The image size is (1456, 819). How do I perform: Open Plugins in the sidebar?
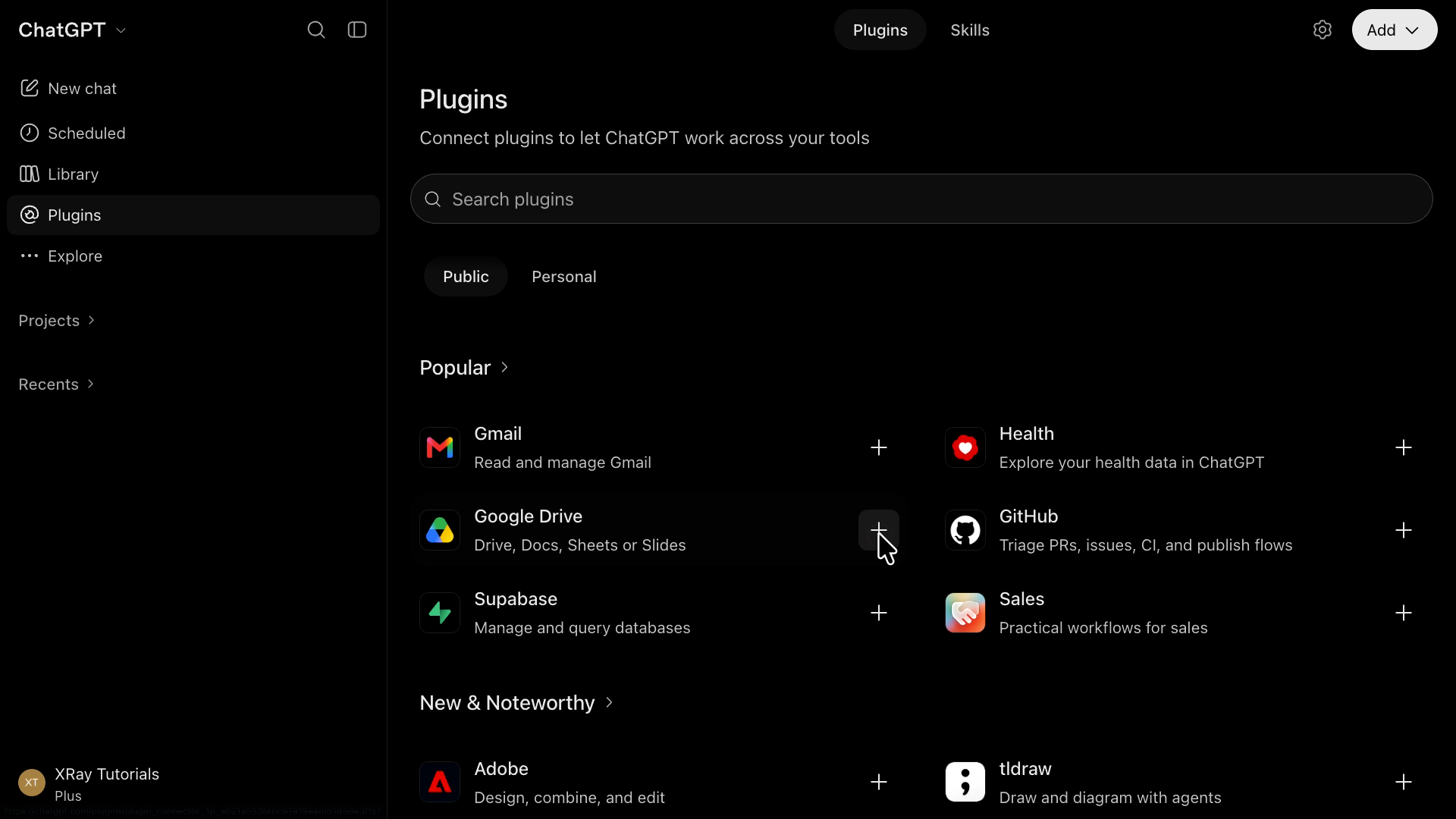click(x=193, y=215)
